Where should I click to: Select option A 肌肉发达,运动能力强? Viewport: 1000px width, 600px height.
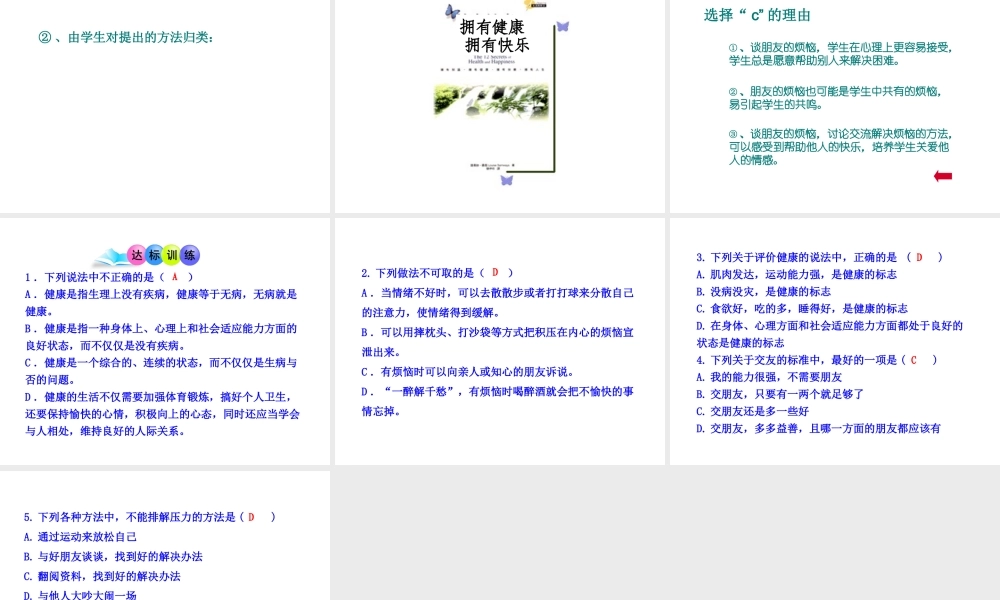tap(797, 274)
